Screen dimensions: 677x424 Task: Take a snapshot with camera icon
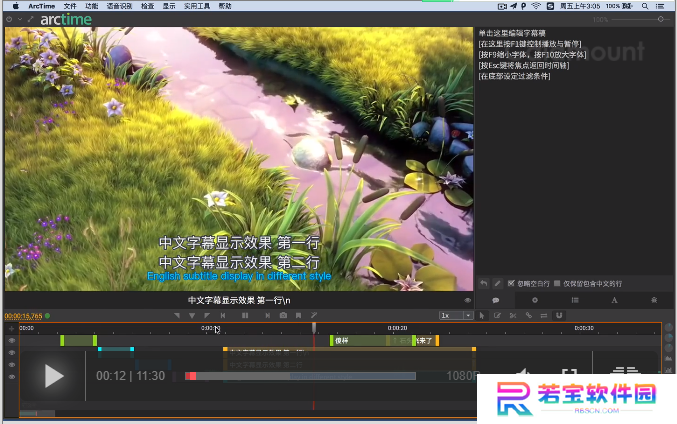pos(283,316)
